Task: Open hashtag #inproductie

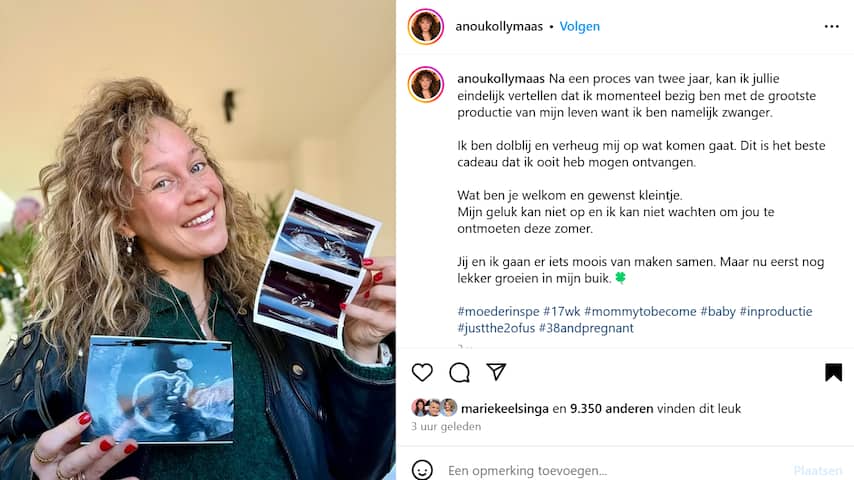Action: pyautogui.click(x=776, y=312)
